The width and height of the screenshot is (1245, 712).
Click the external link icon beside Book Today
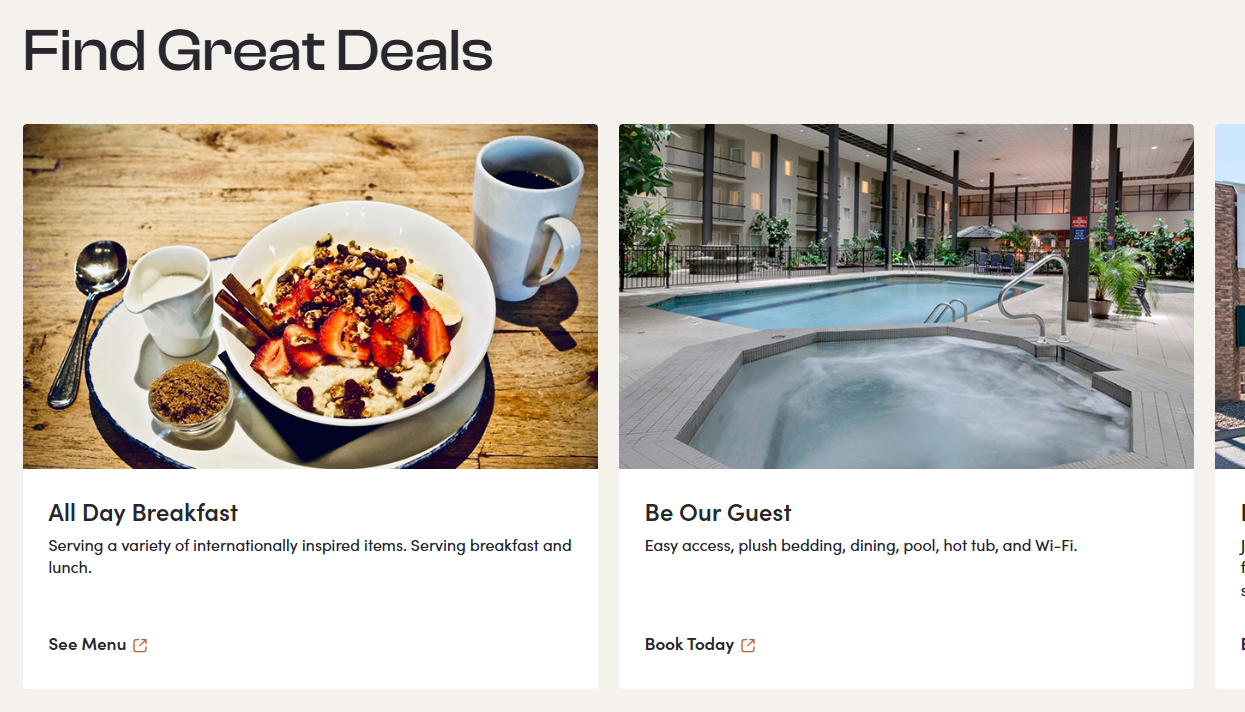[748, 645]
